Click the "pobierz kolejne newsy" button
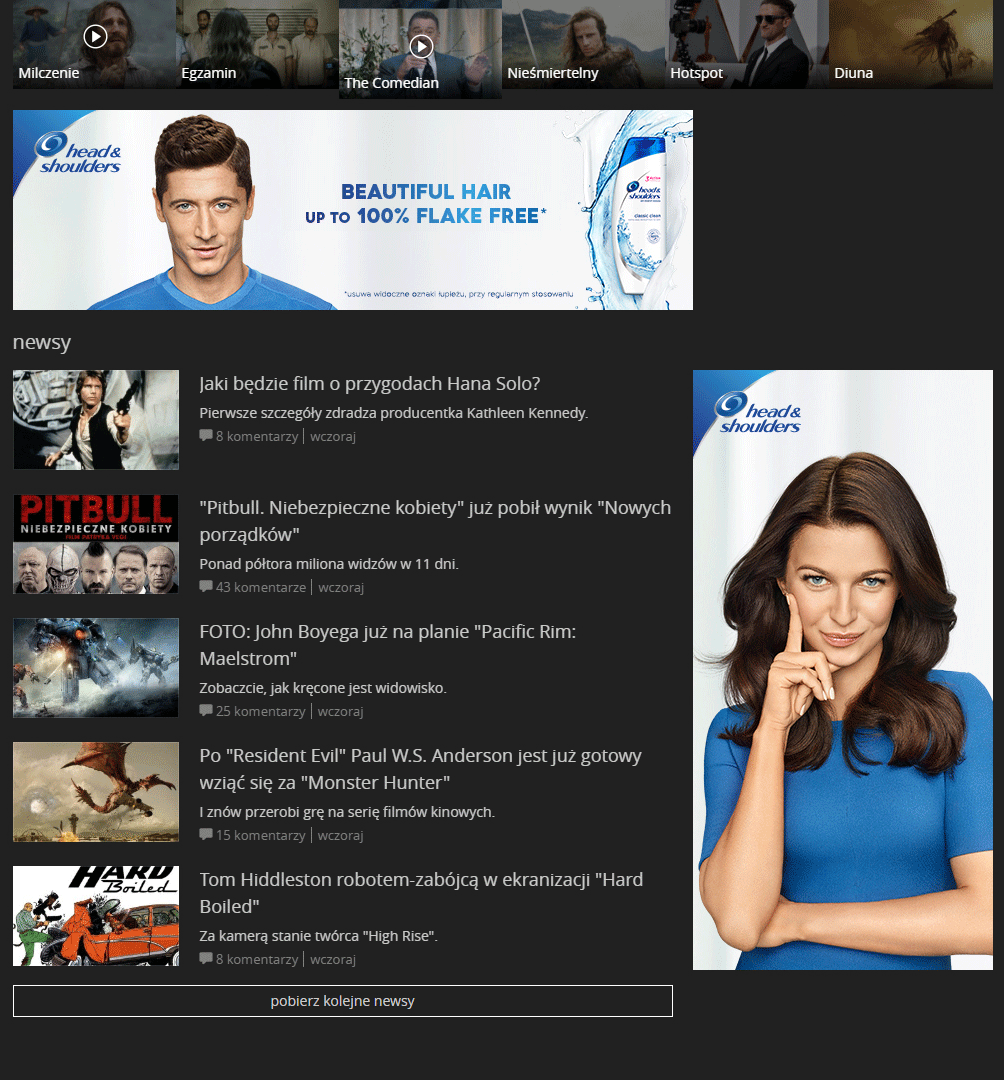1004x1080 pixels. pyautogui.click(x=342, y=1000)
